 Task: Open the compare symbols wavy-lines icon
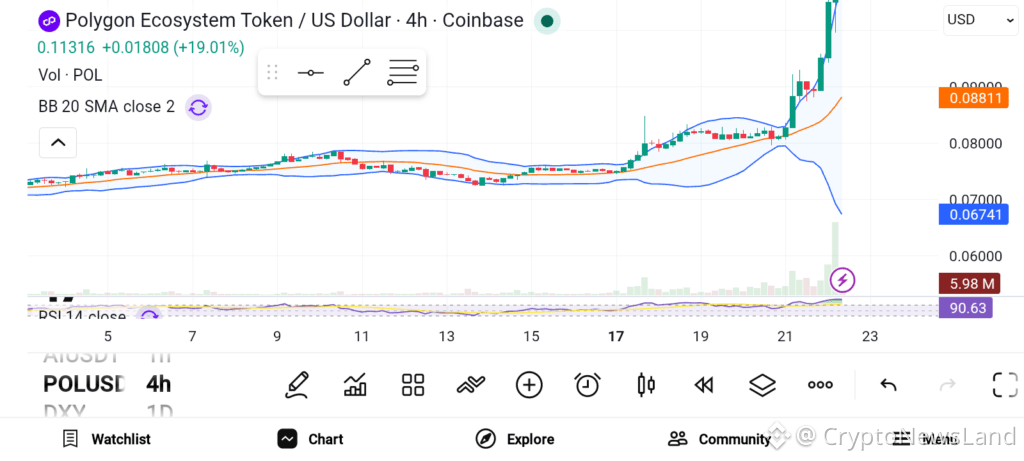pos(471,385)
